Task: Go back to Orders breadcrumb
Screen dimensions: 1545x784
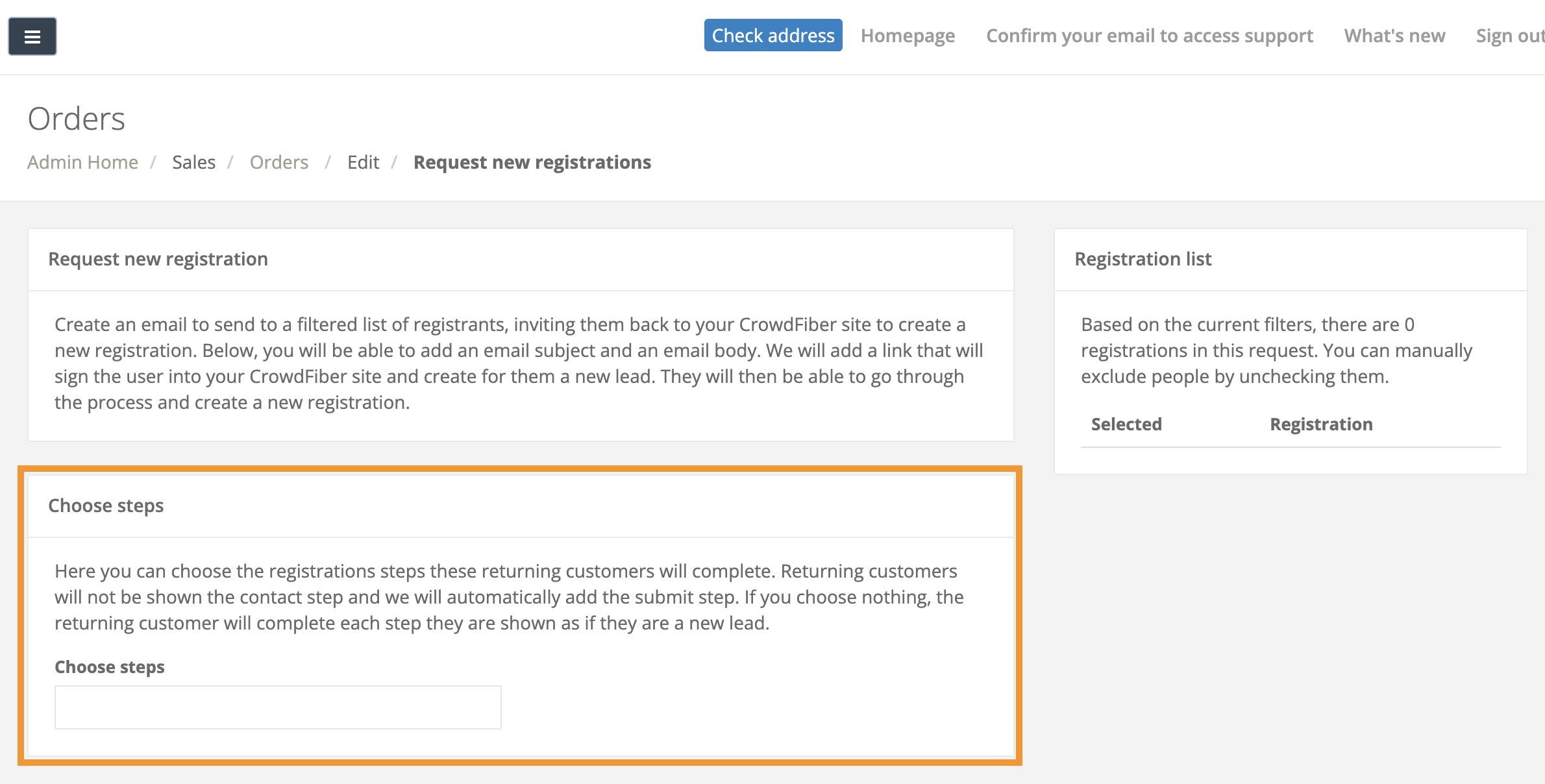Action: (279, 162)
